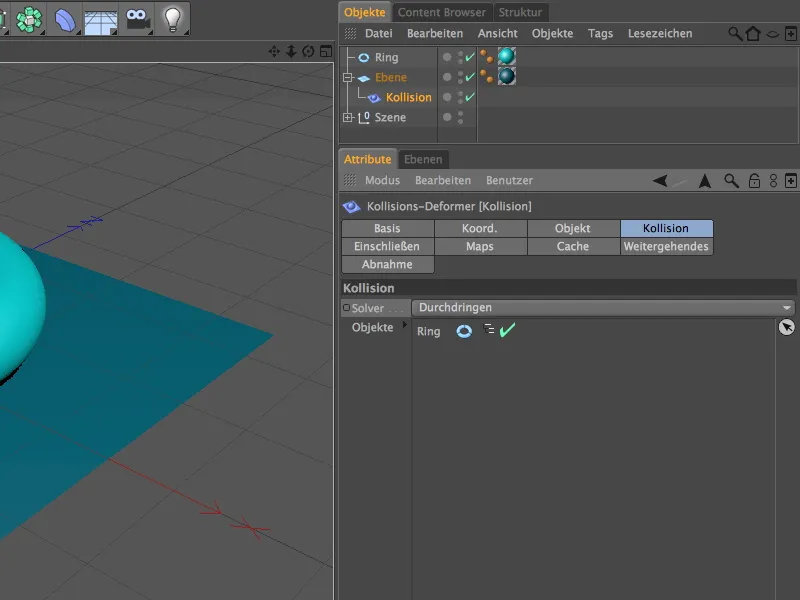The image size is (800, 600).
Task: Click the teal sphere thumbnail next to Ring
Action: (507, 57)
